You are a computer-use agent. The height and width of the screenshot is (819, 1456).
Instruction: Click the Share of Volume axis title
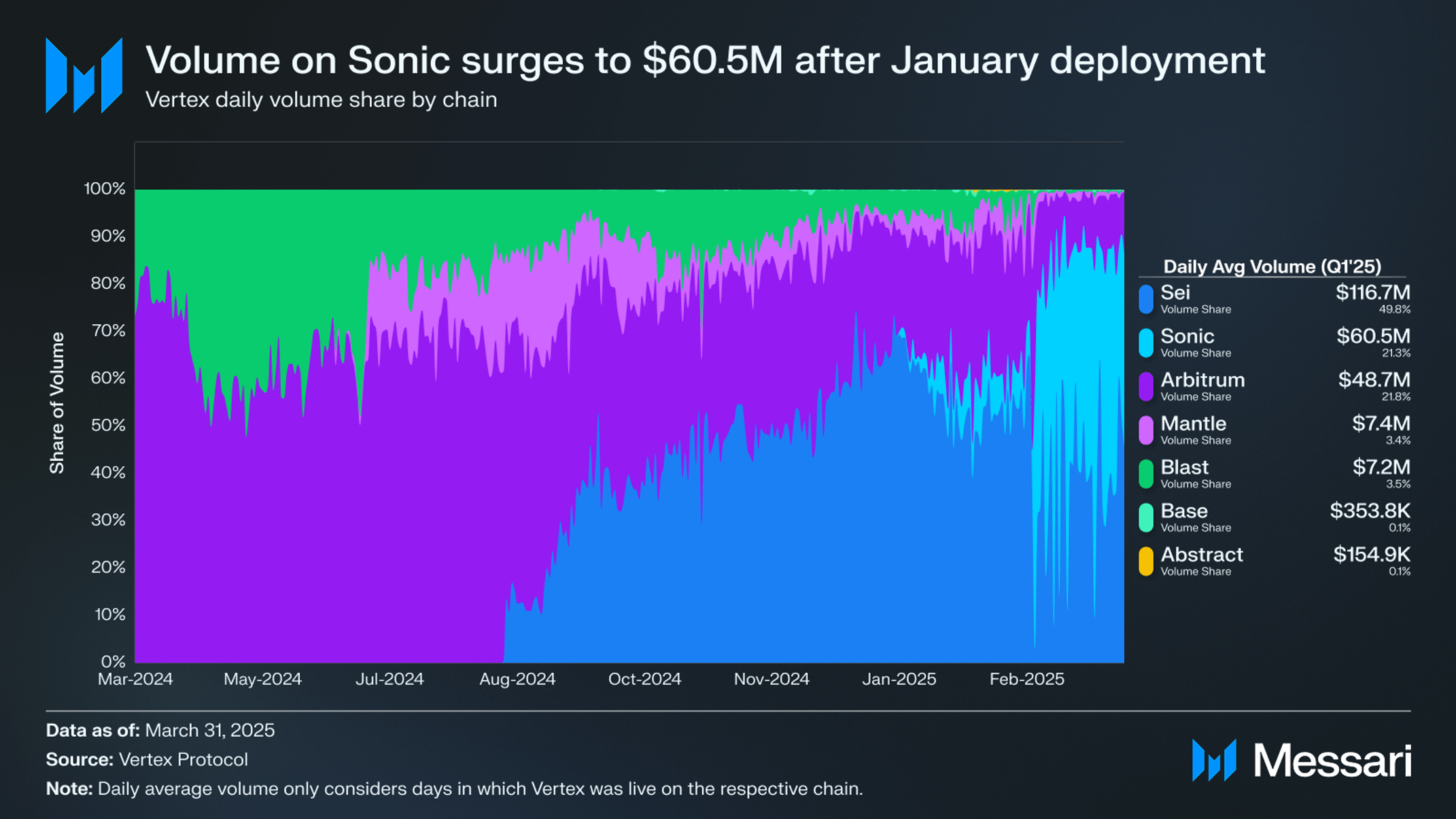tap(57, 403)
